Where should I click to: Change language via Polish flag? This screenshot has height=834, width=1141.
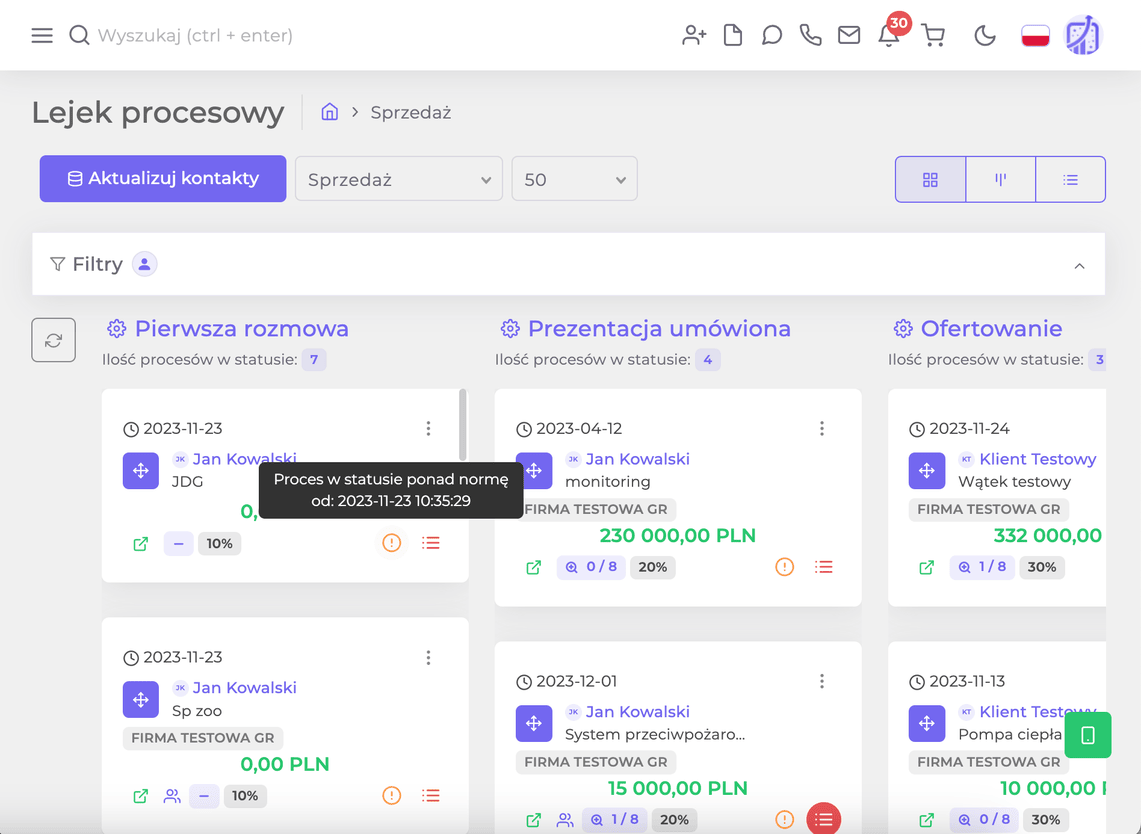1035,35
